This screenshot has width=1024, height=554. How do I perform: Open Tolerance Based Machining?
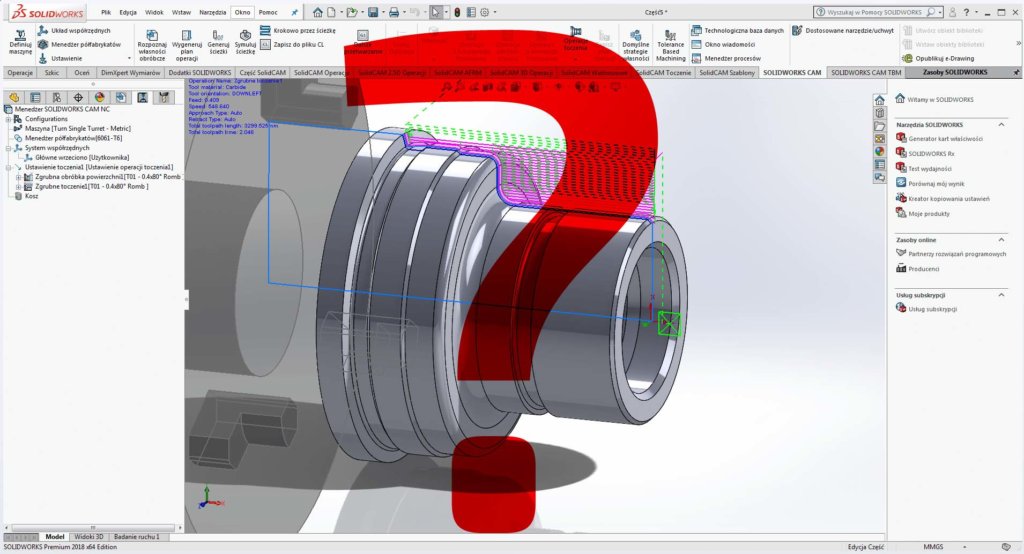(671, 45)
